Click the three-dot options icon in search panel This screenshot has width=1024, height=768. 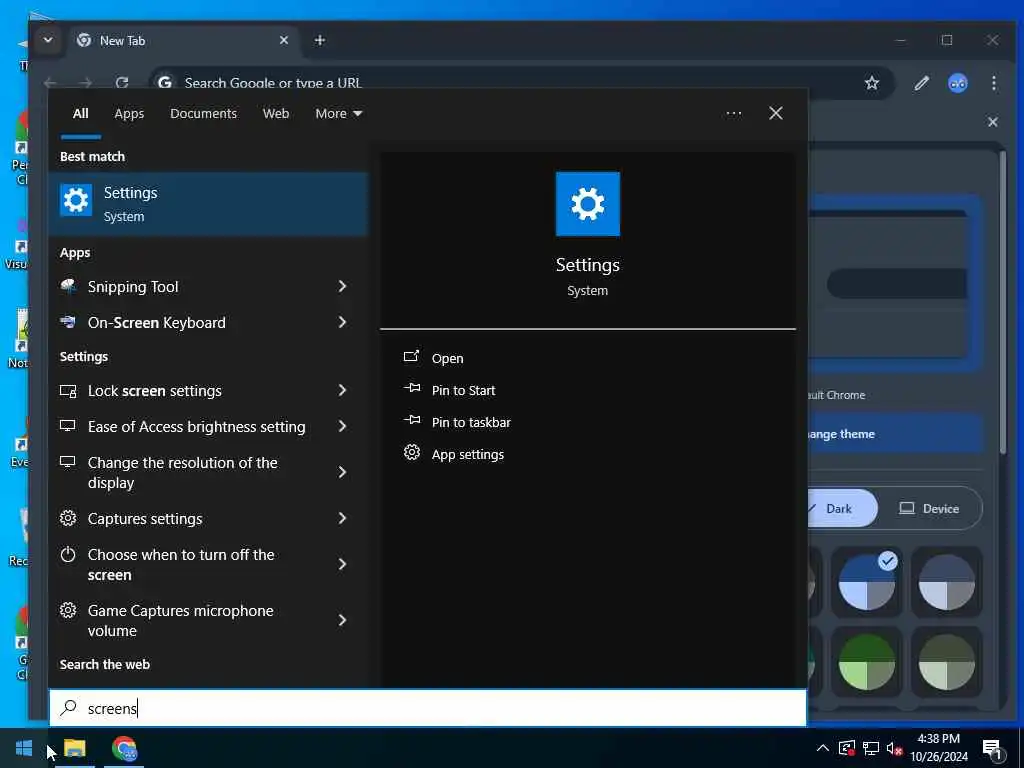pos(733,114)
